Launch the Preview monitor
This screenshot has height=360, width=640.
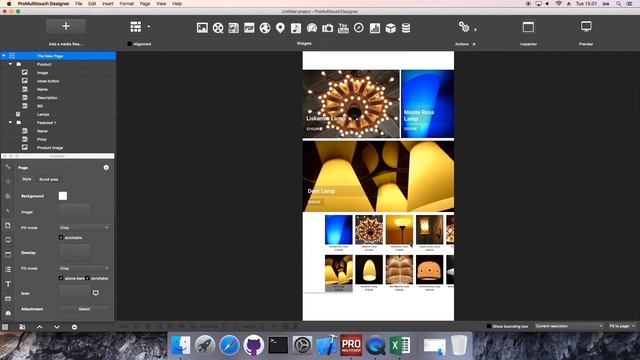[x=586, y=27]
